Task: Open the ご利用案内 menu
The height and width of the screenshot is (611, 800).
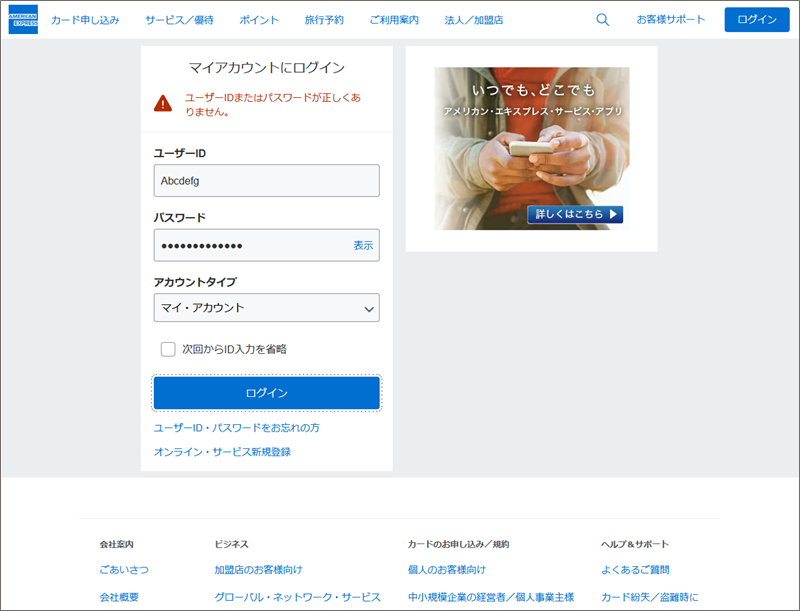Action: [x=394, y=20]
